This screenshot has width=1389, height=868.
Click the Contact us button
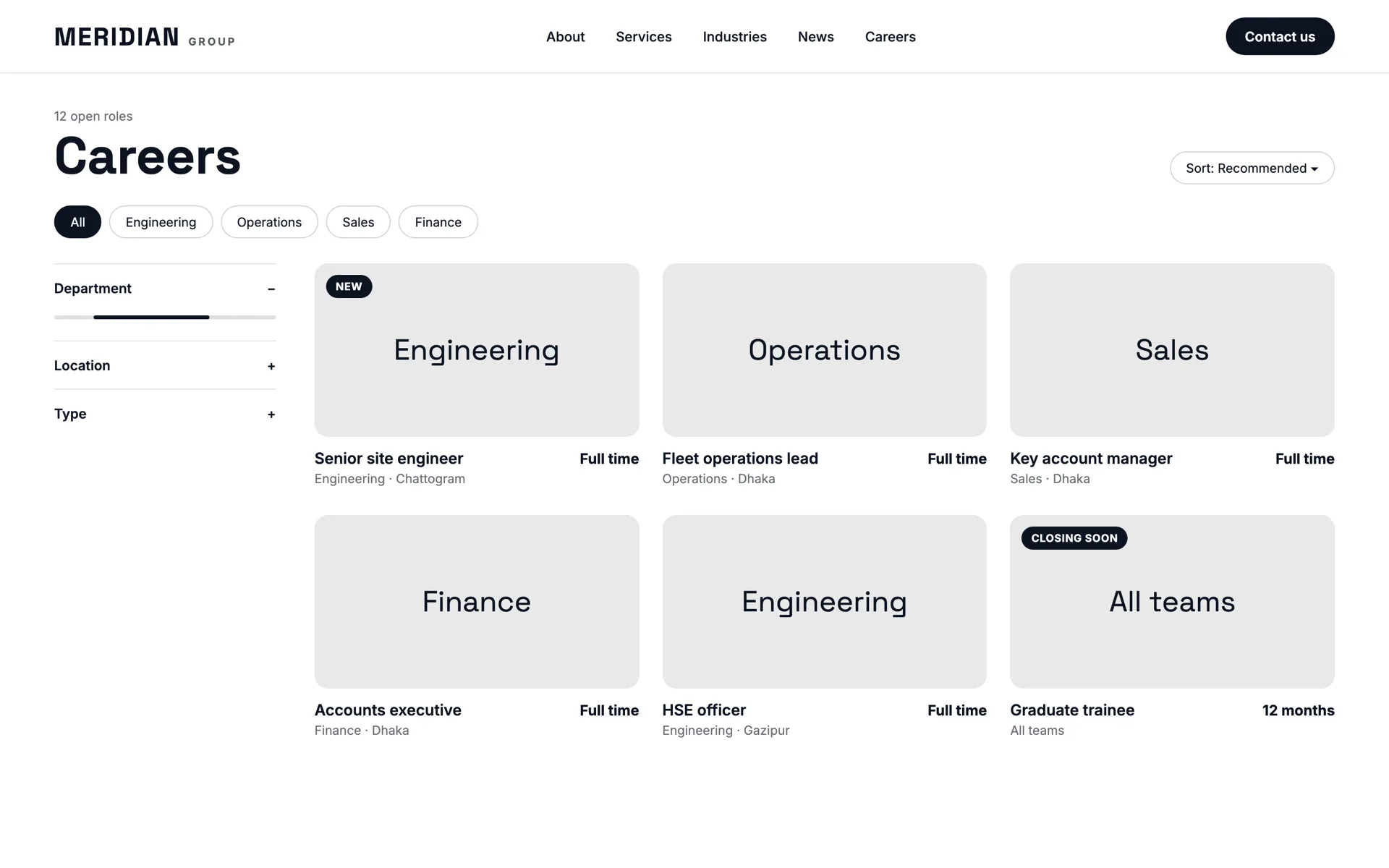(1280, 36)
